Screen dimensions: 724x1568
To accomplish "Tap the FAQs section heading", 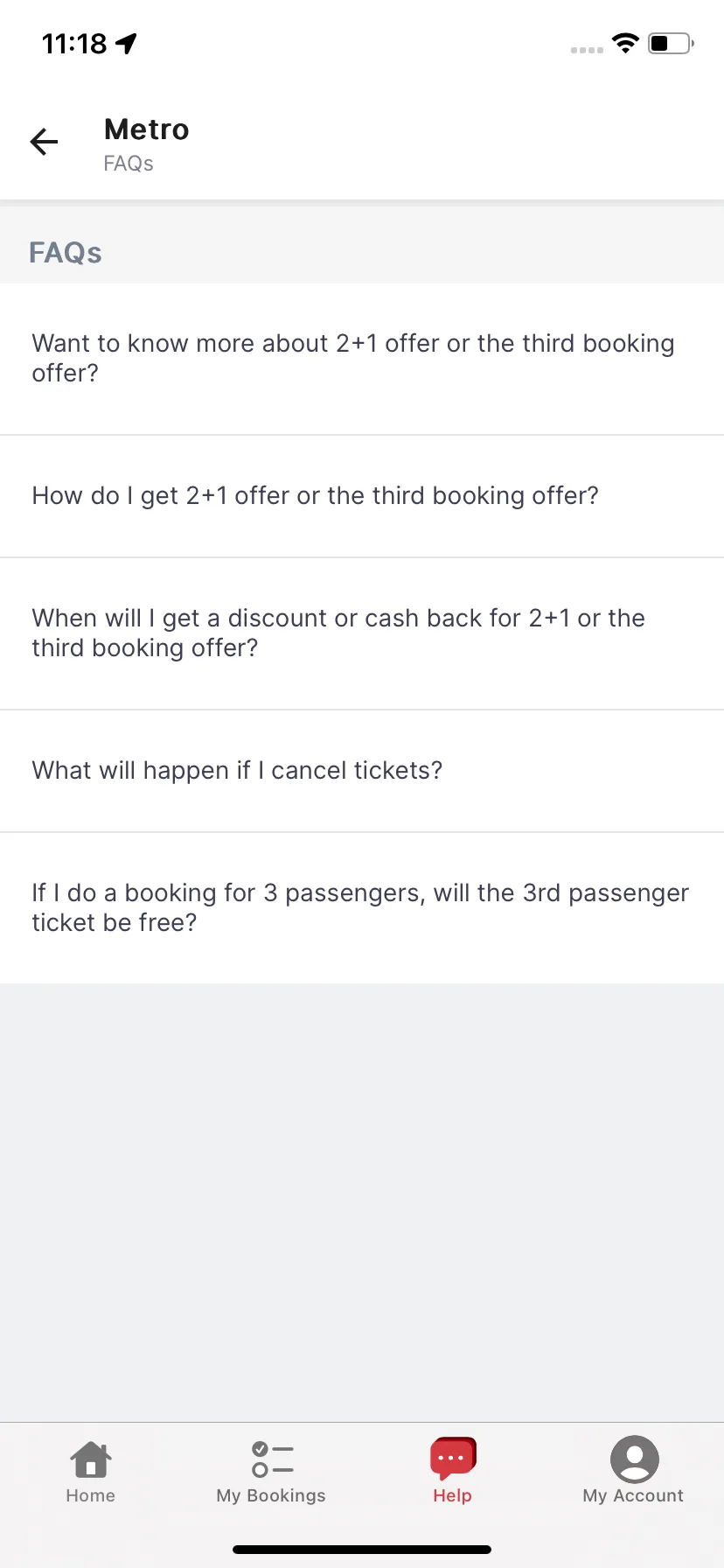I will [x=66, y=253].
